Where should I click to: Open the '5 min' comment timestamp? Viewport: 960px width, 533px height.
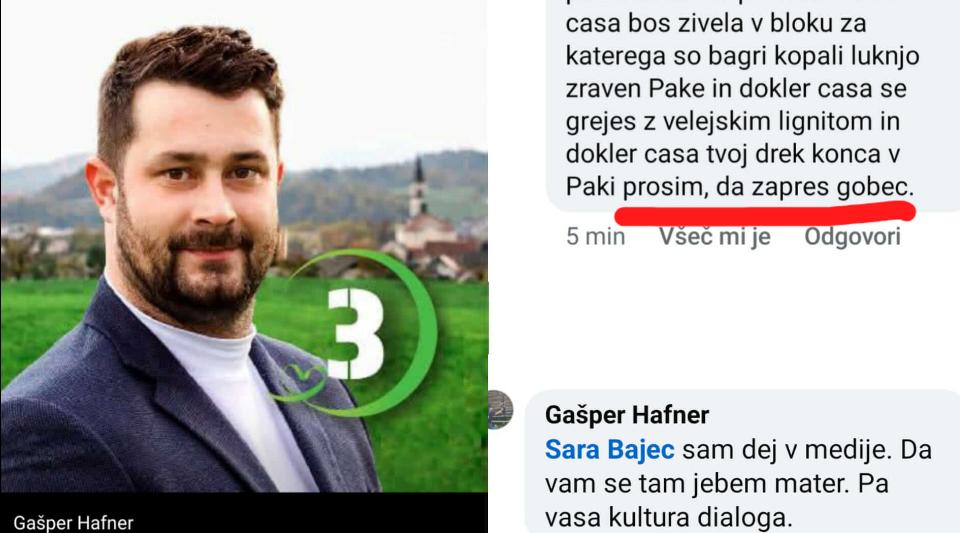coord(595,237)
